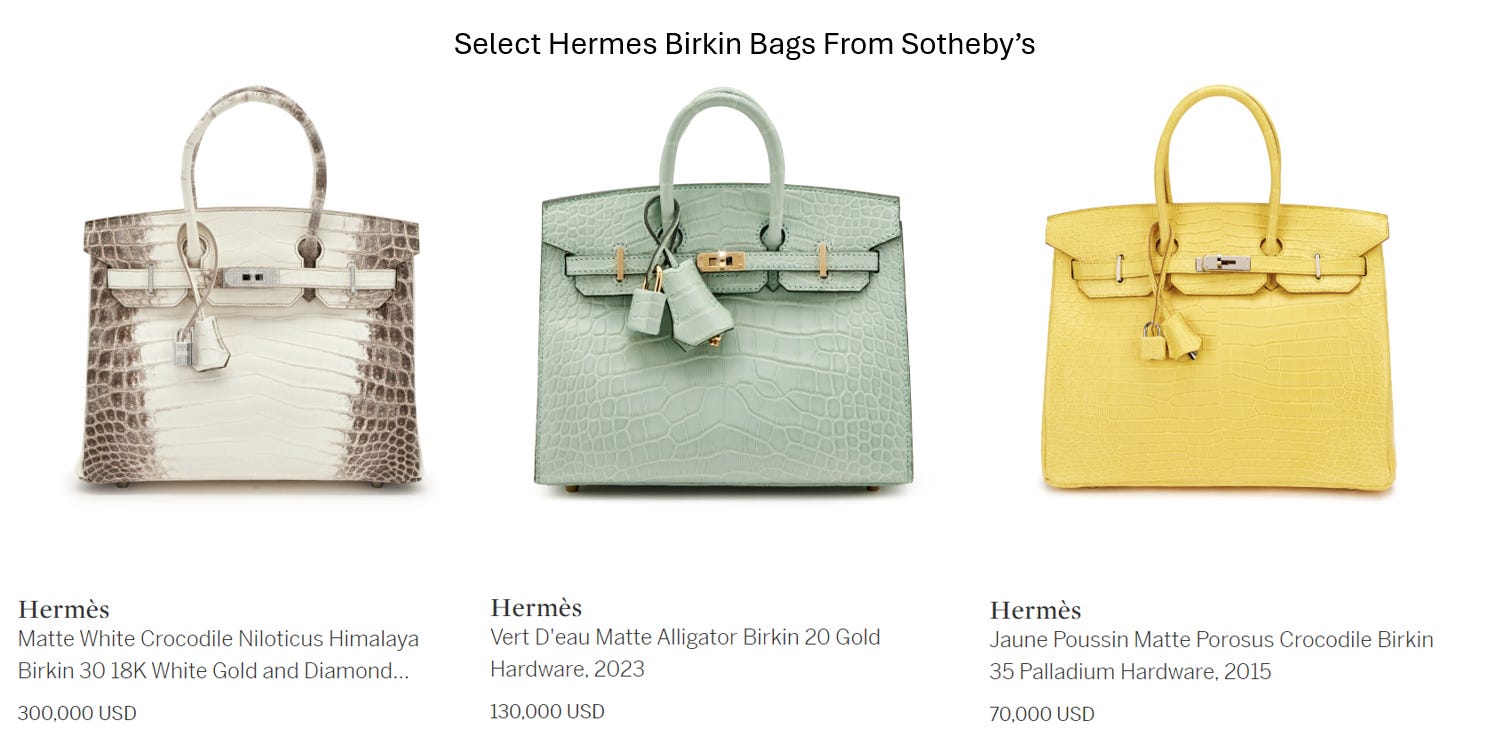Image resolution: width=1486 pixels, height=747 pixels.
Task: Click the Hermès brand label above Jaune Poussin listing
Action: click(x=1035, y=610)
